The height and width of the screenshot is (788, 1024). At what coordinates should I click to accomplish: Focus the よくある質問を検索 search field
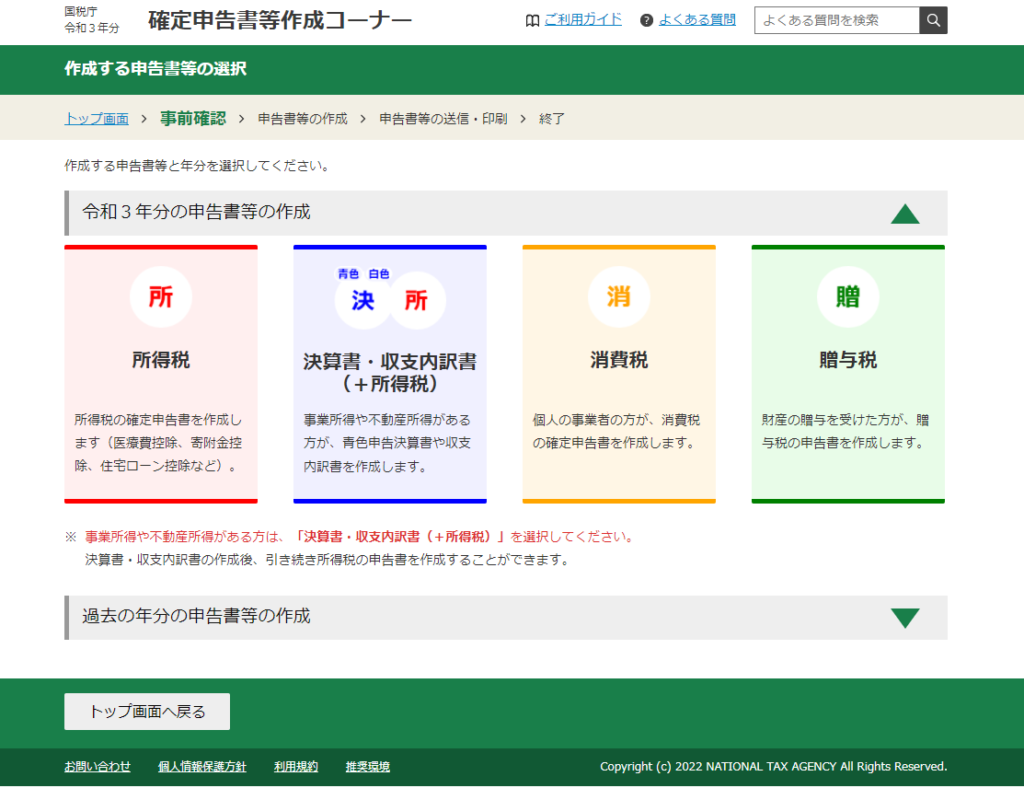click(837, 20)
